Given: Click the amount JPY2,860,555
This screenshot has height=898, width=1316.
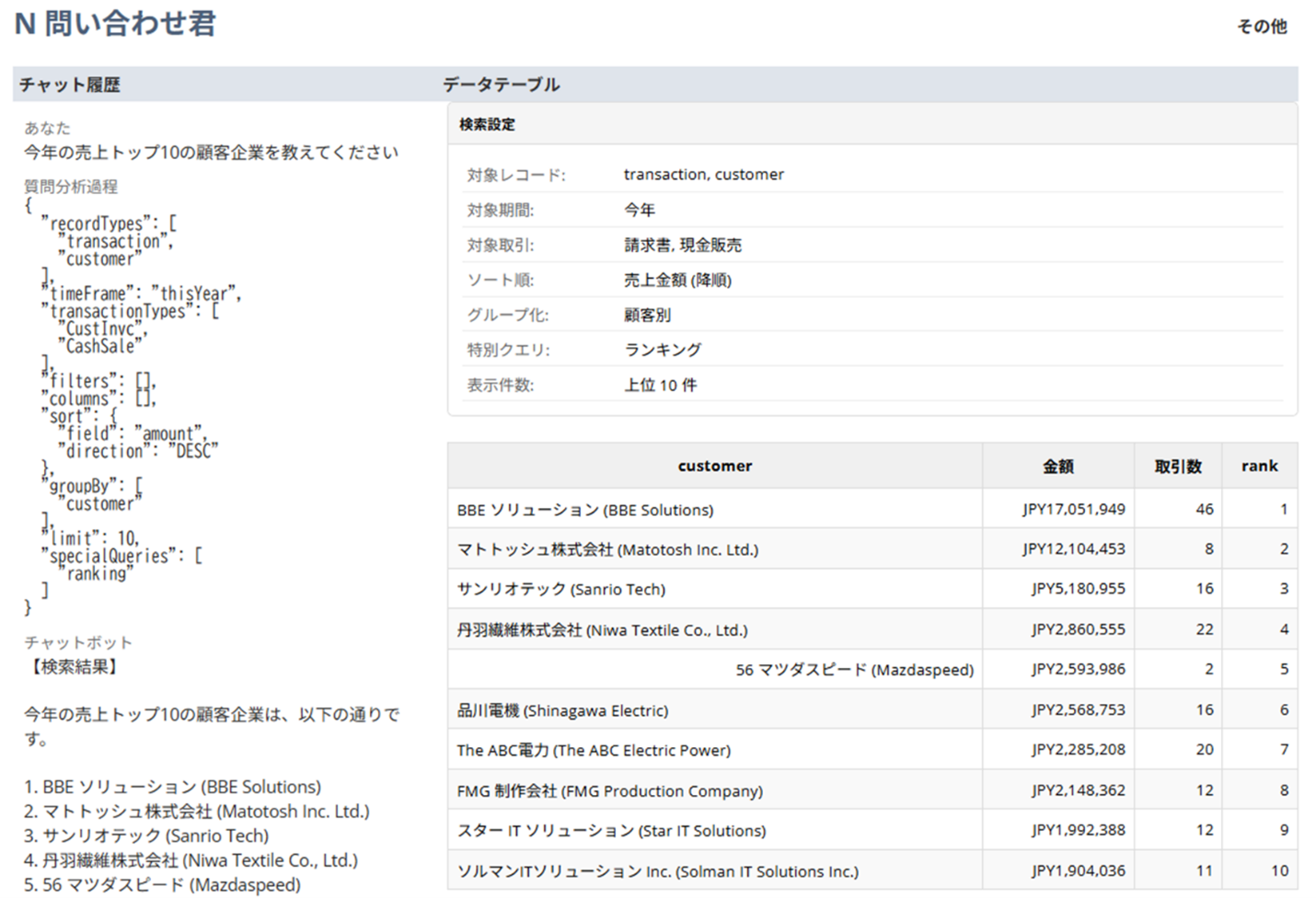Looking at the screenshot, I should [1078, 629].
